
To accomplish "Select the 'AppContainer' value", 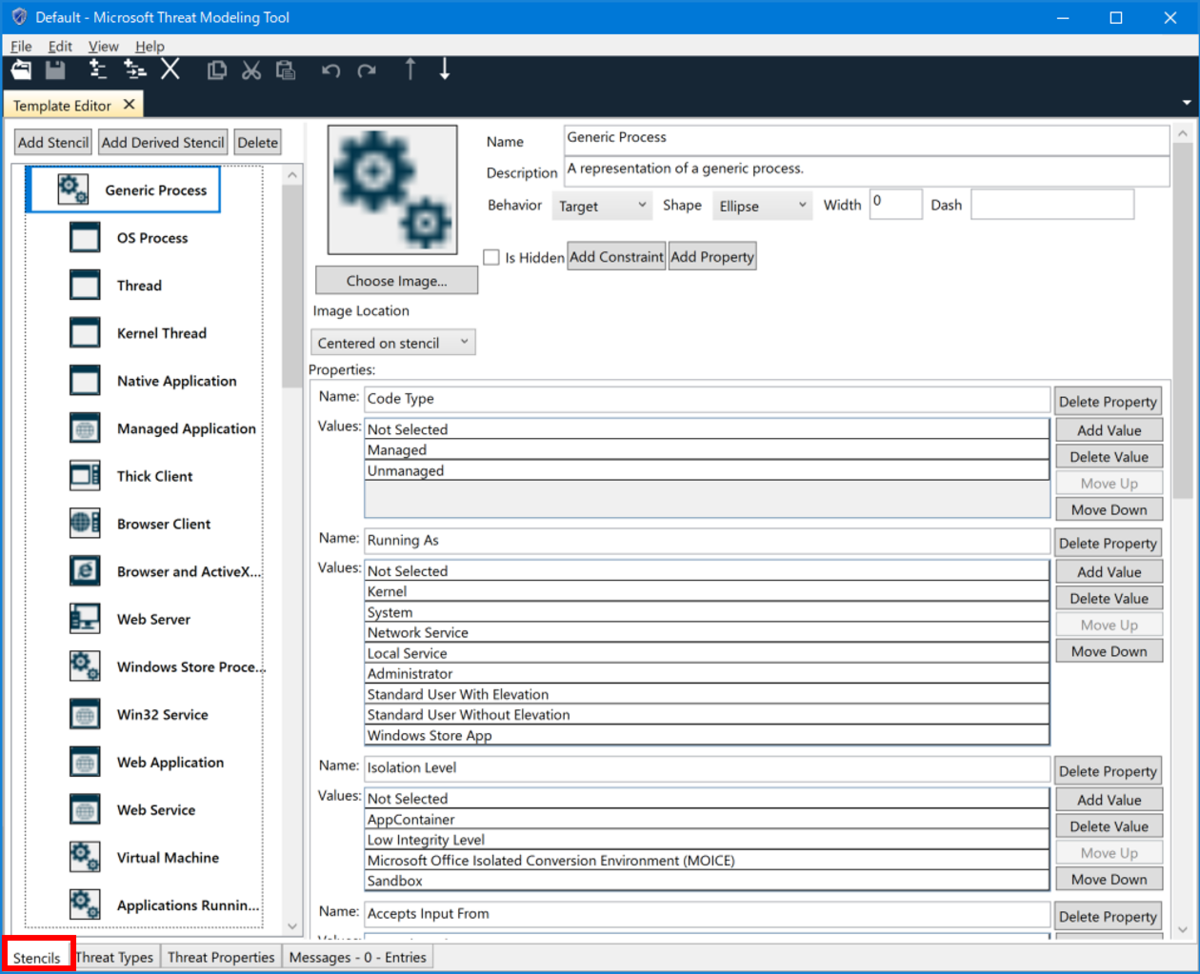I will tap(707, 820).
